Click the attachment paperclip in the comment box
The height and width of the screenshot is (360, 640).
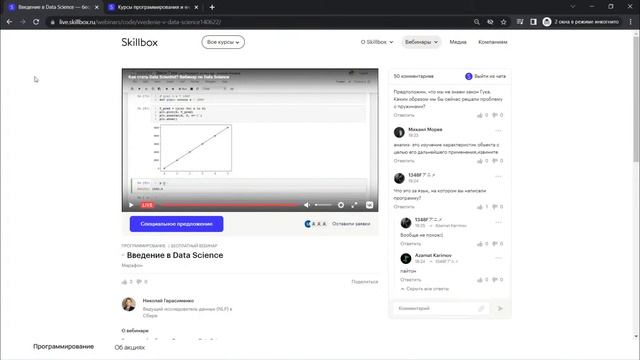click(x=481, y=309)
